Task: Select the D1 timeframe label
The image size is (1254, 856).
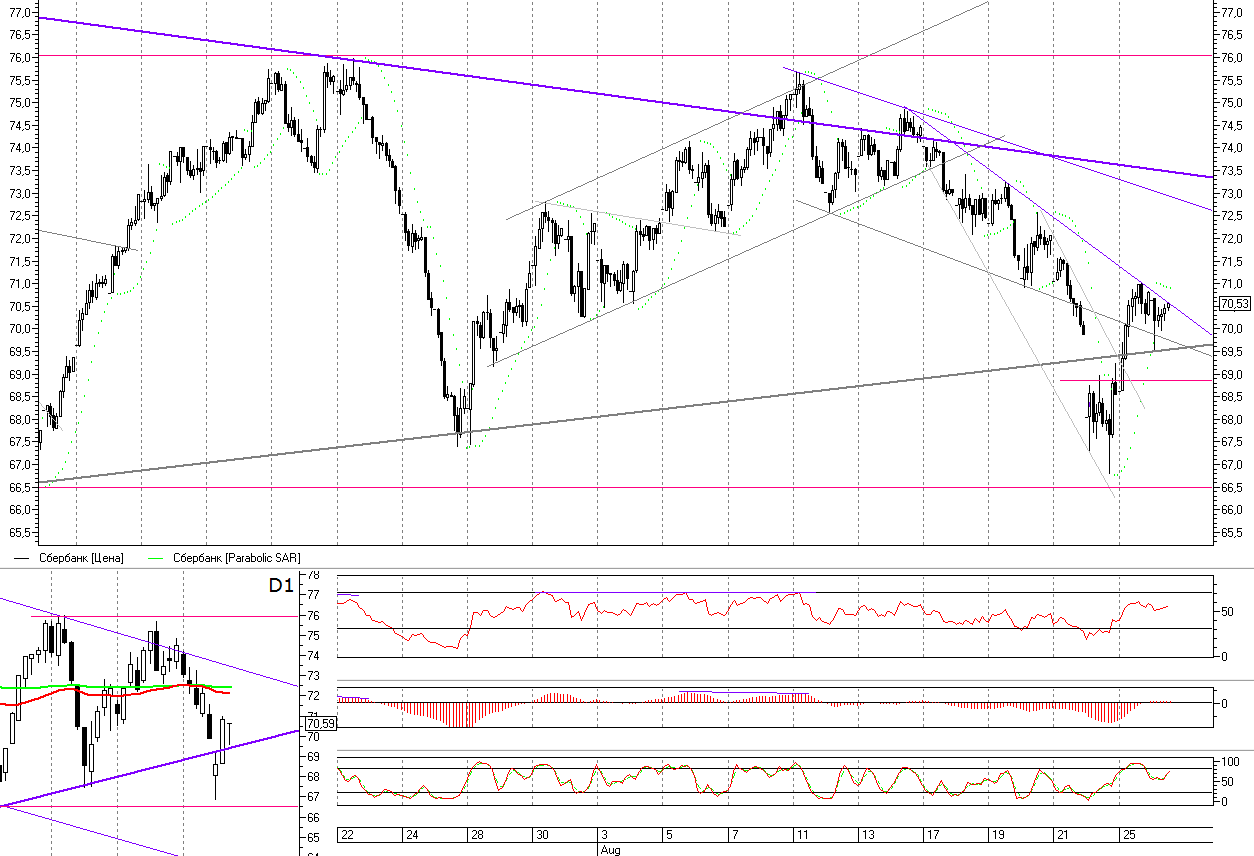Action: 281,586
